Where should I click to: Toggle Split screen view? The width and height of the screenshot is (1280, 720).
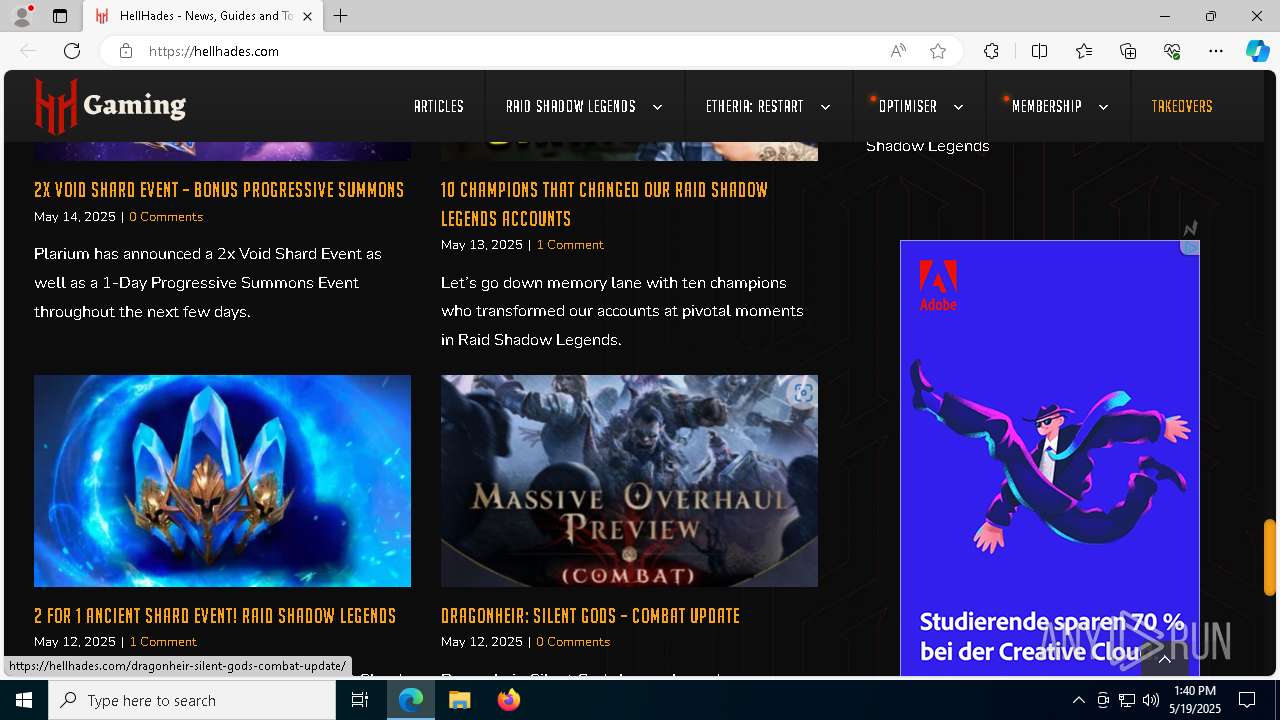tap(1039, 51)
